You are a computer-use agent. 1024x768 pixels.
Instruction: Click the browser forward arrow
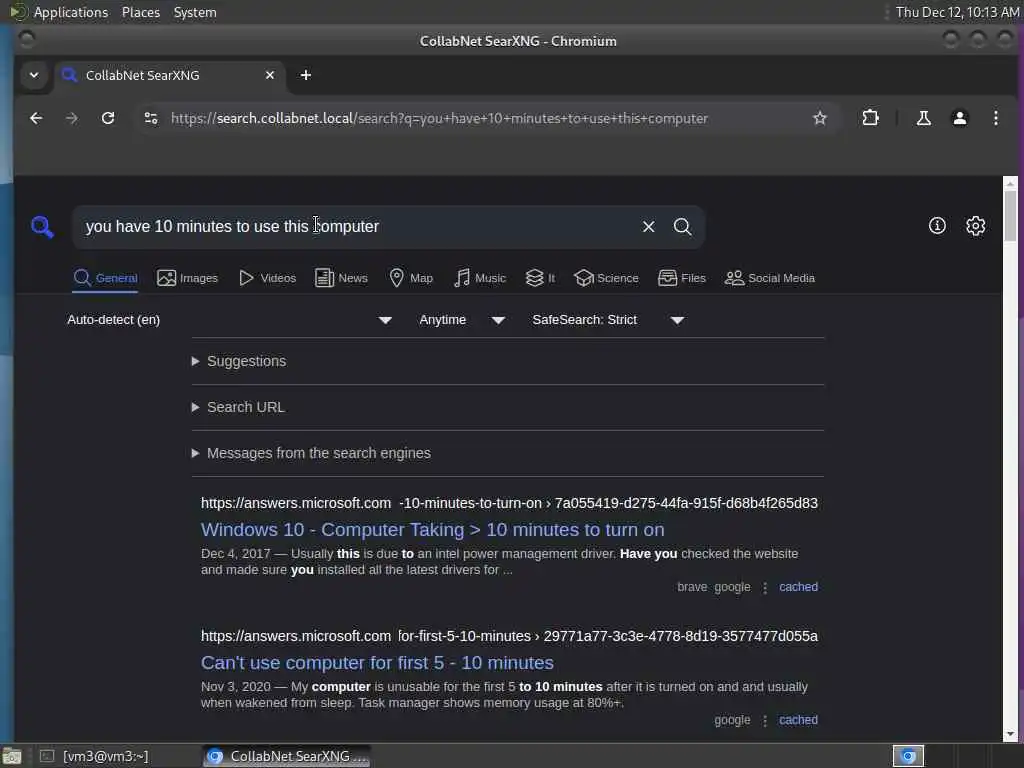[x=72, y=118]
